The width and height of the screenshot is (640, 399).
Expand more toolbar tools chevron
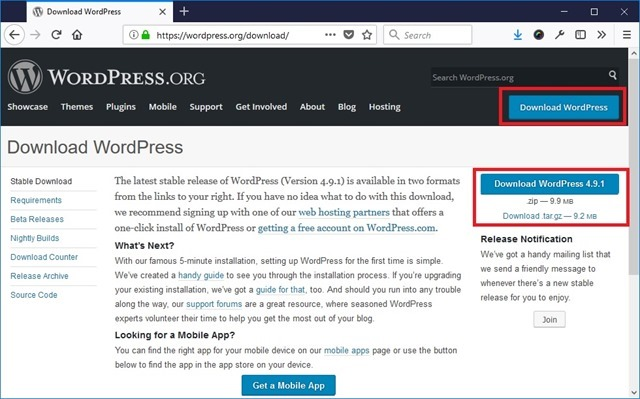601,35
